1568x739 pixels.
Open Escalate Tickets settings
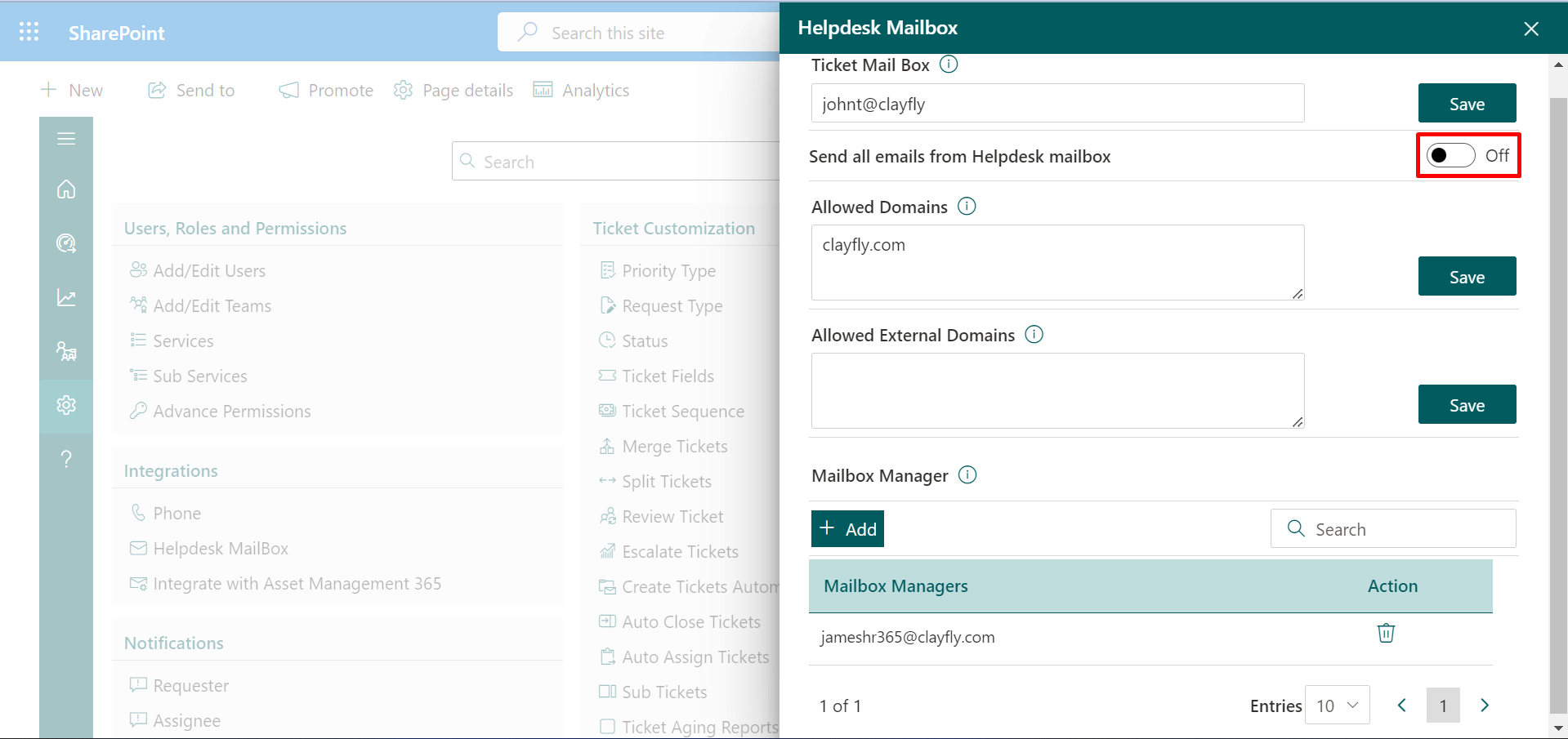[x=668, y=551]
